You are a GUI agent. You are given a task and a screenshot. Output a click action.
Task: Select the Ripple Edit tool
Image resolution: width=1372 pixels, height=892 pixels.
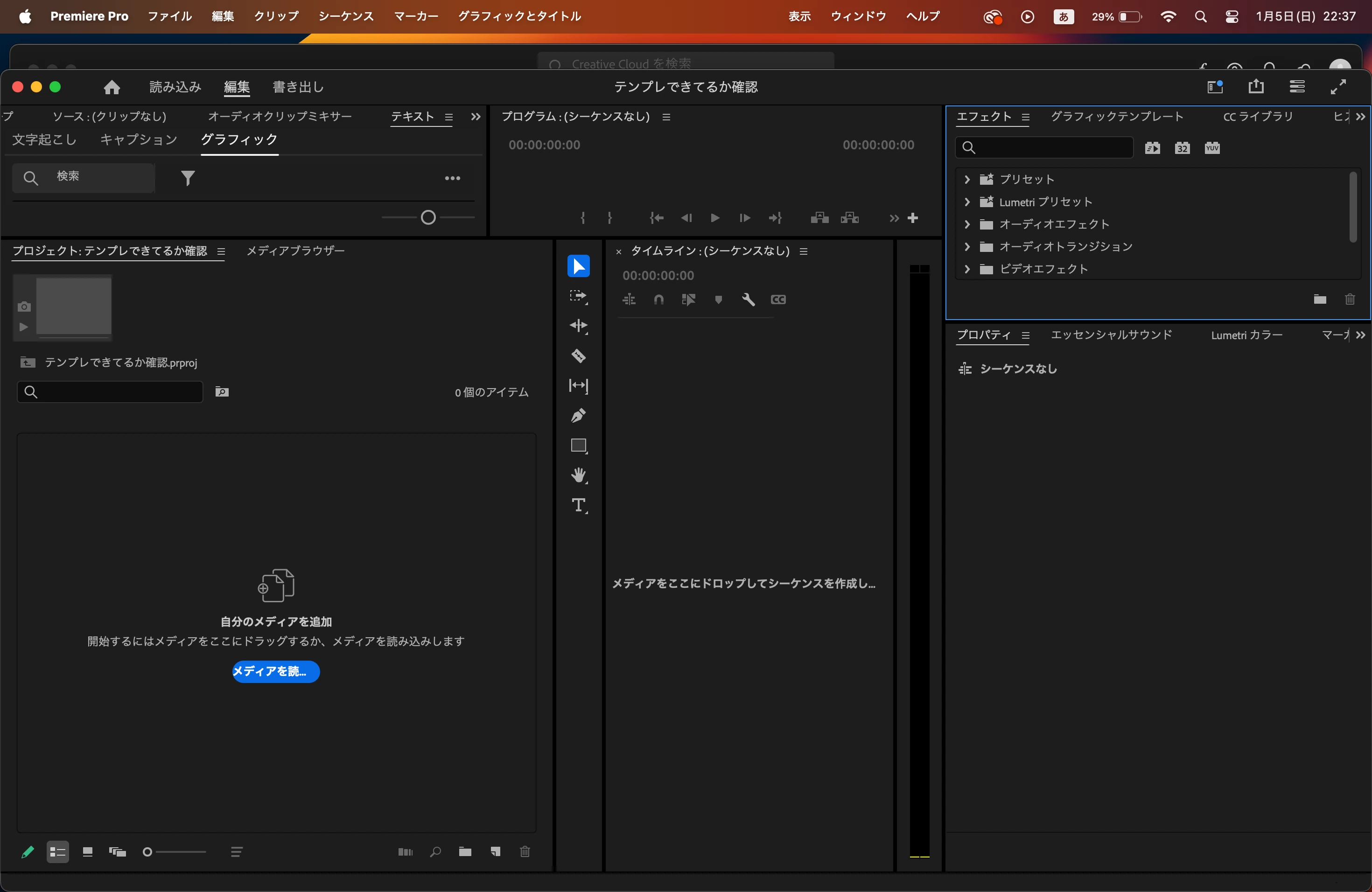point(578,326)
